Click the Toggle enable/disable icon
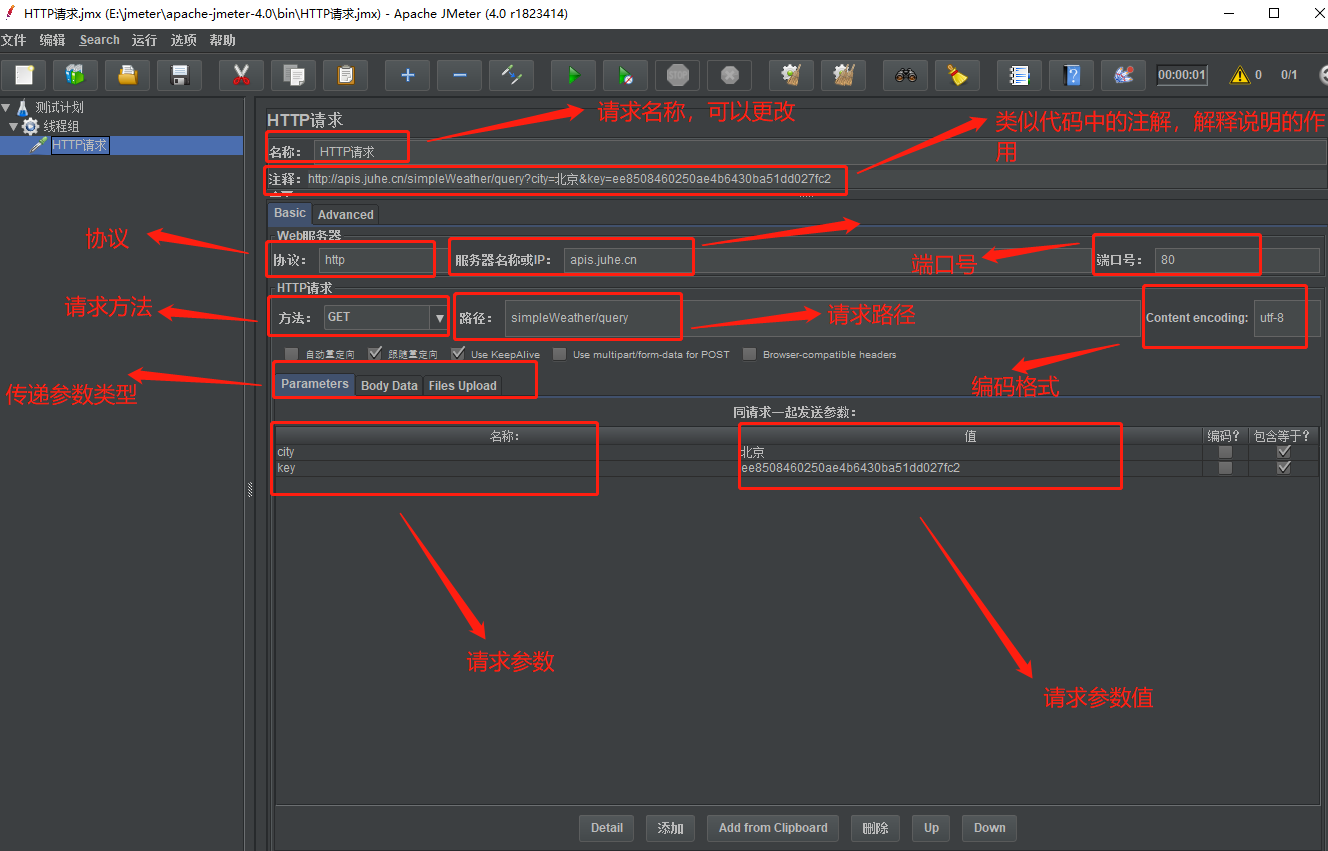1328x851 pixels. point(511,75)
